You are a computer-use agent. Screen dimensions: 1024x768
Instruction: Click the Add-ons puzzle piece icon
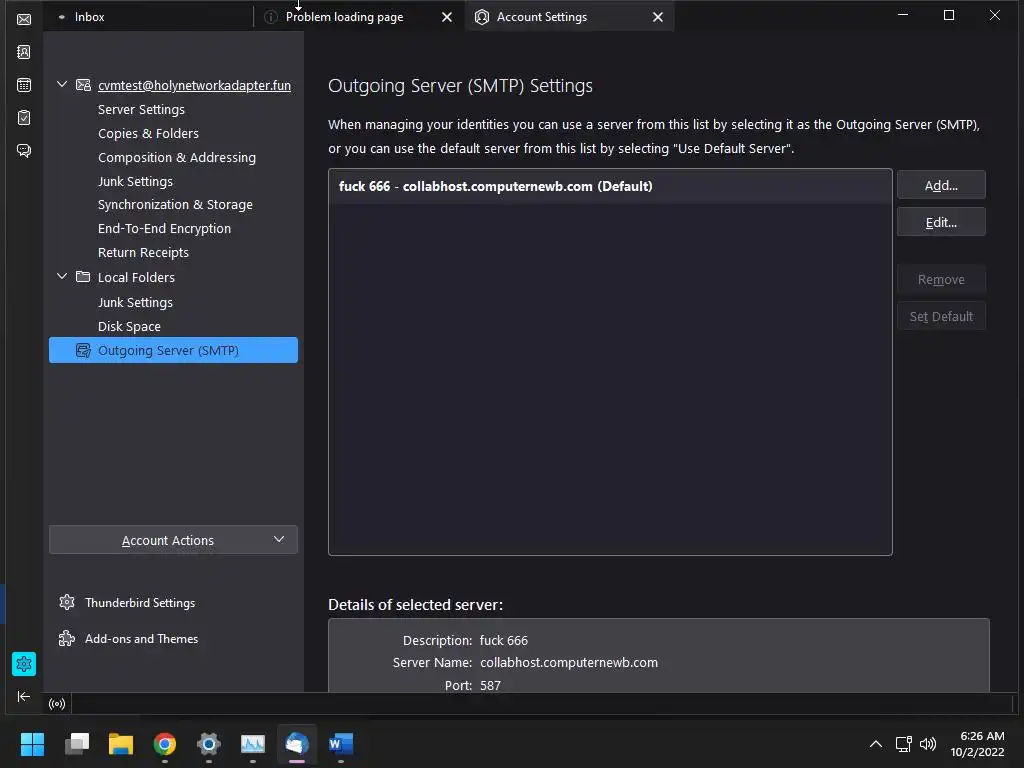67,638
